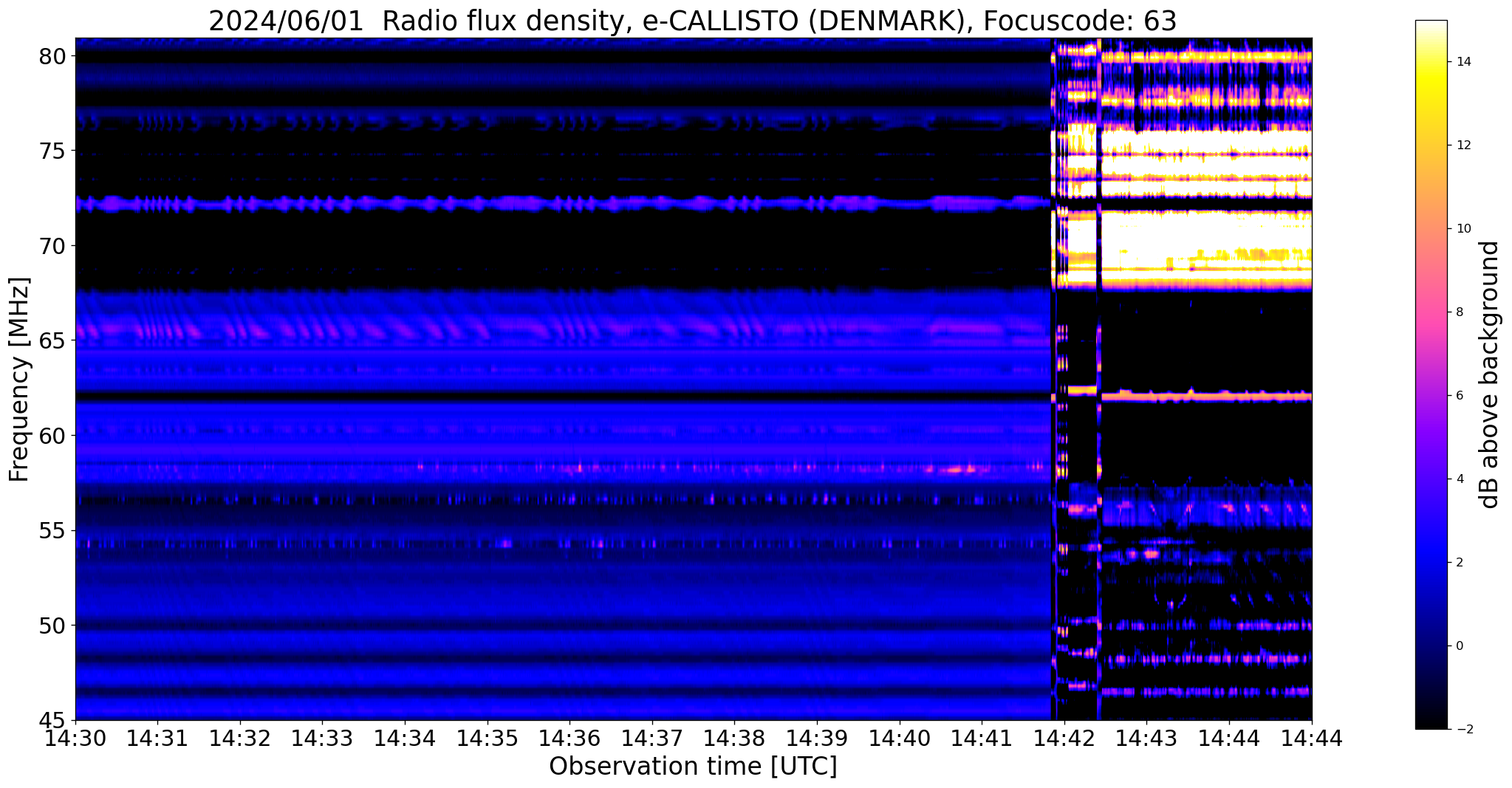Screen dimensions: 1512x788
Task: Click the 14:34 time tick label
Action: point(405,737)
